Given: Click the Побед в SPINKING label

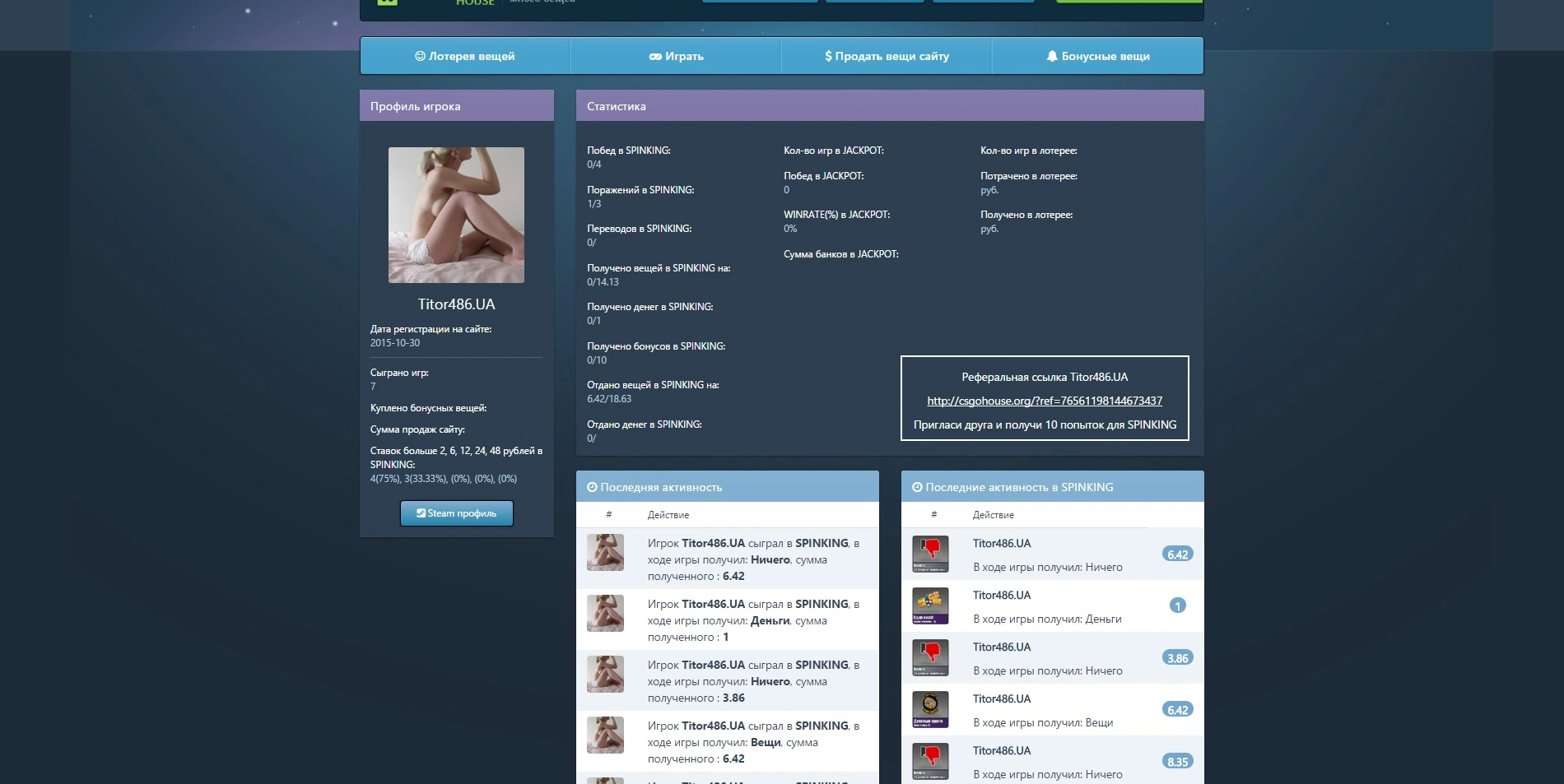Looking at the screenshot, I should point(629,151).
